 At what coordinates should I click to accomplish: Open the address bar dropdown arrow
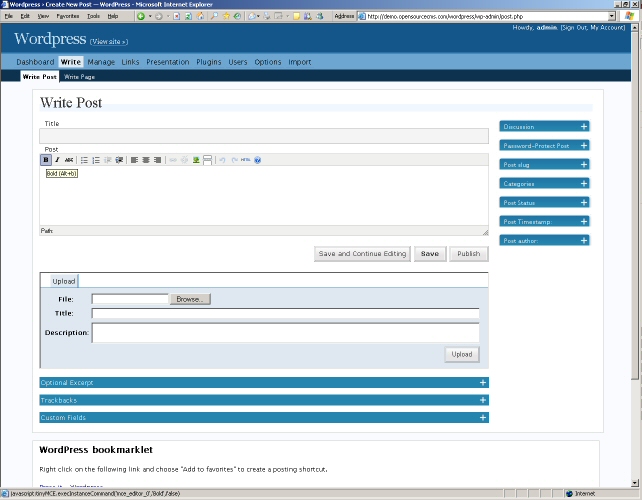612,16
